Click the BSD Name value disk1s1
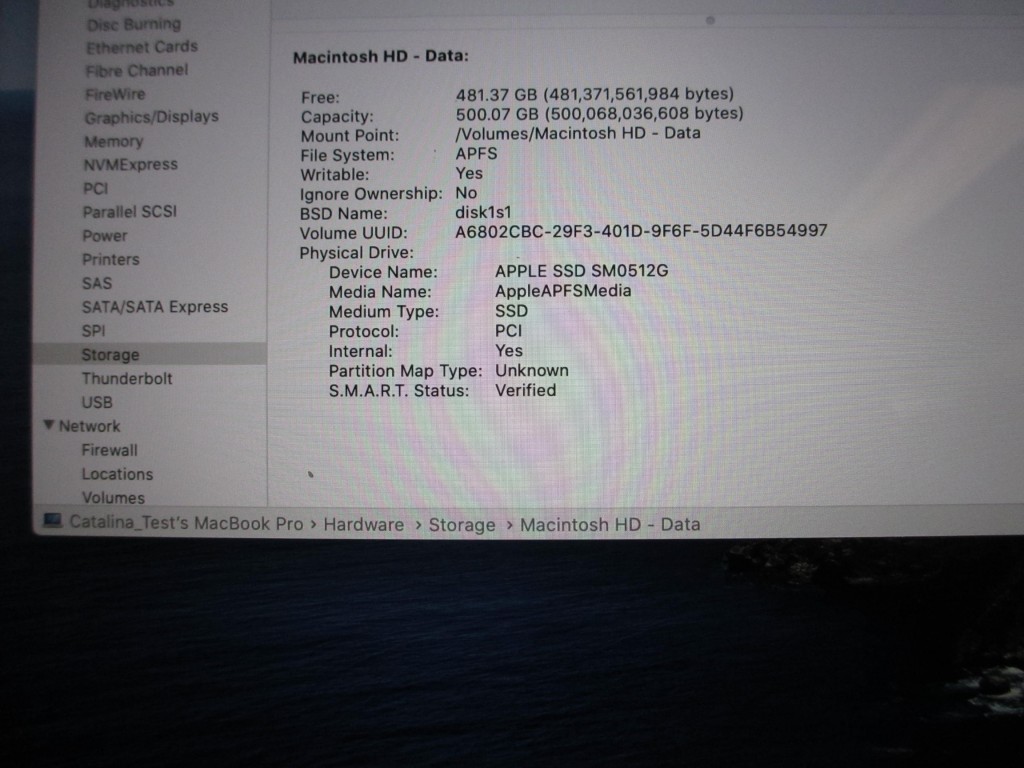Viewport: 1024px width, 768px height. click(x=483, y=212)
